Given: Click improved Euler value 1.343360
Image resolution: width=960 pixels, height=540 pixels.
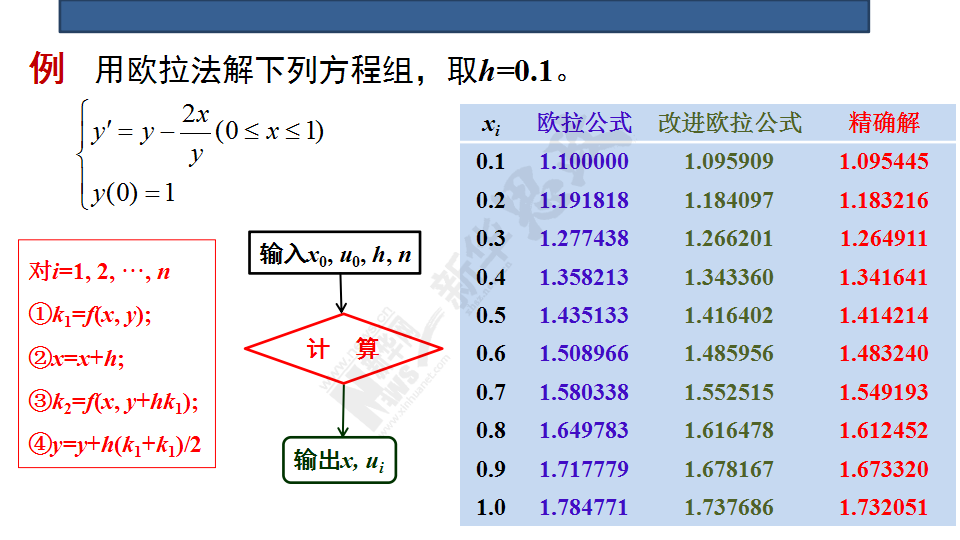Looking at the screenshot, I should 729,277.
